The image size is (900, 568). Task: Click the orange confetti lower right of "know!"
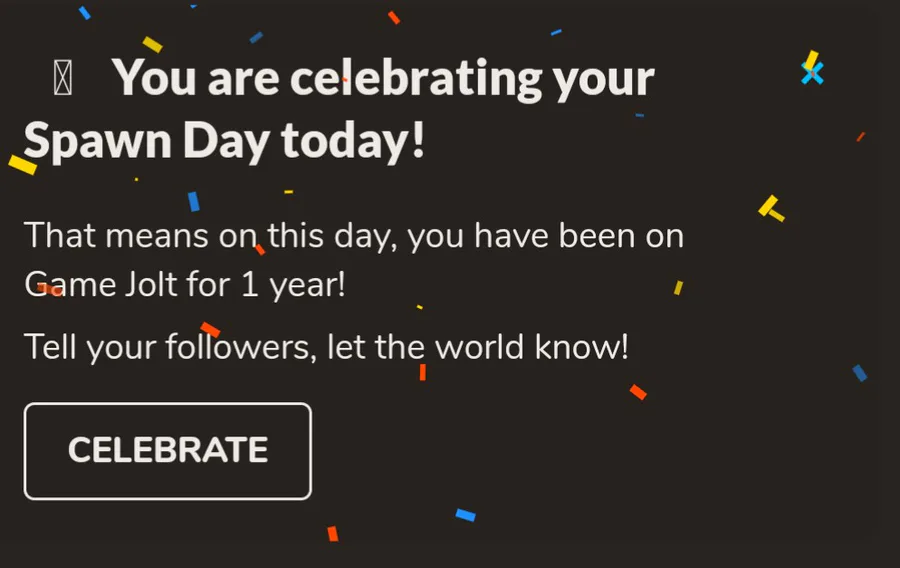(638, 392)
